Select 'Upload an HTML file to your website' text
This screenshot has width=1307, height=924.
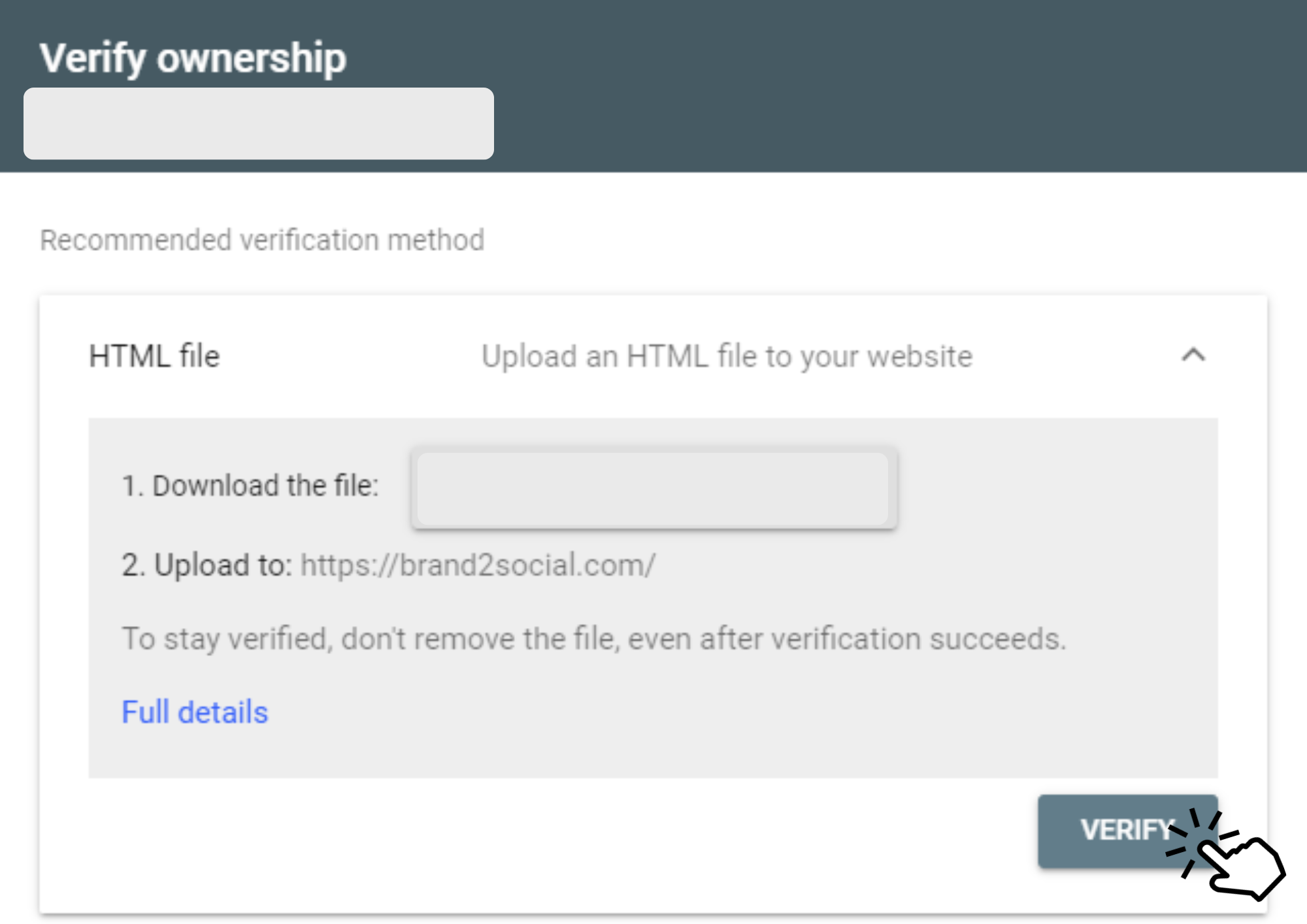coord(727,357)
